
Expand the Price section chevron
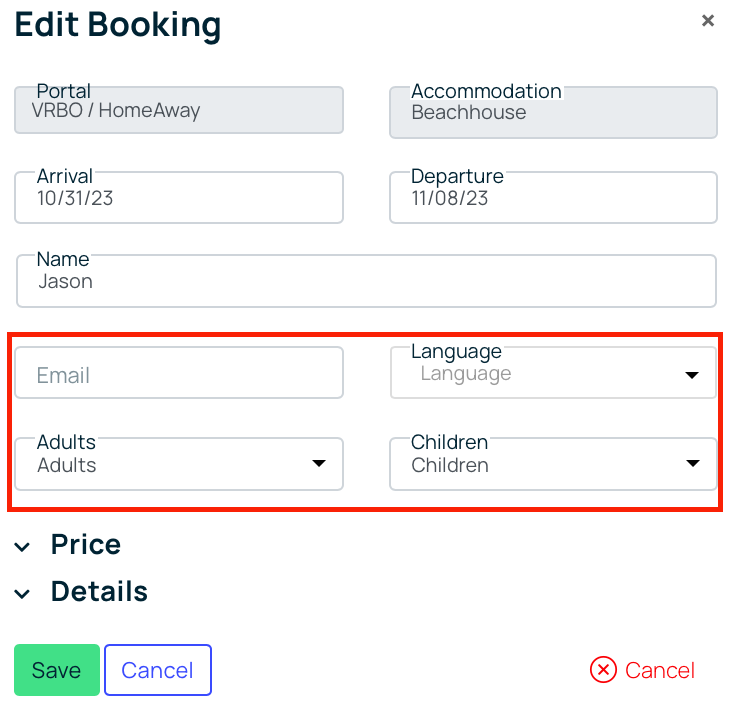click(22, 546)
